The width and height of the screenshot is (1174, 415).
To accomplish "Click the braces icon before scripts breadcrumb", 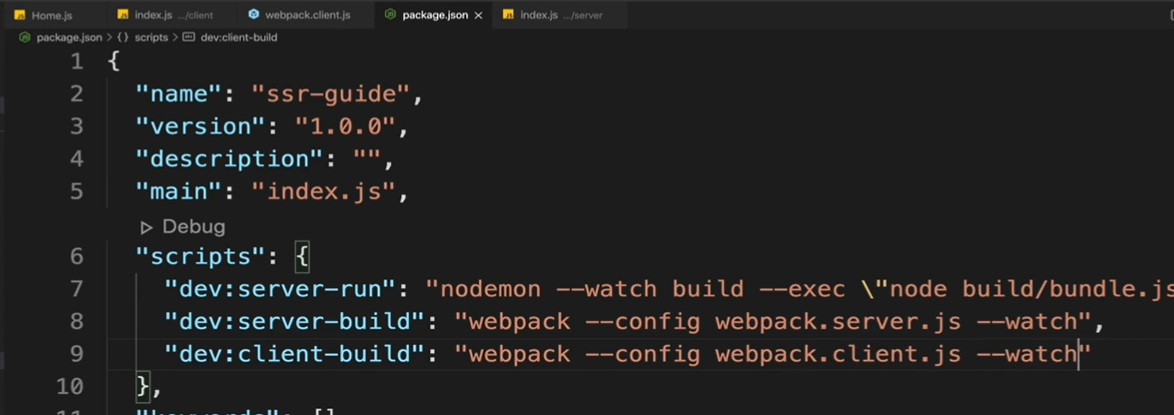I will 122,37.
